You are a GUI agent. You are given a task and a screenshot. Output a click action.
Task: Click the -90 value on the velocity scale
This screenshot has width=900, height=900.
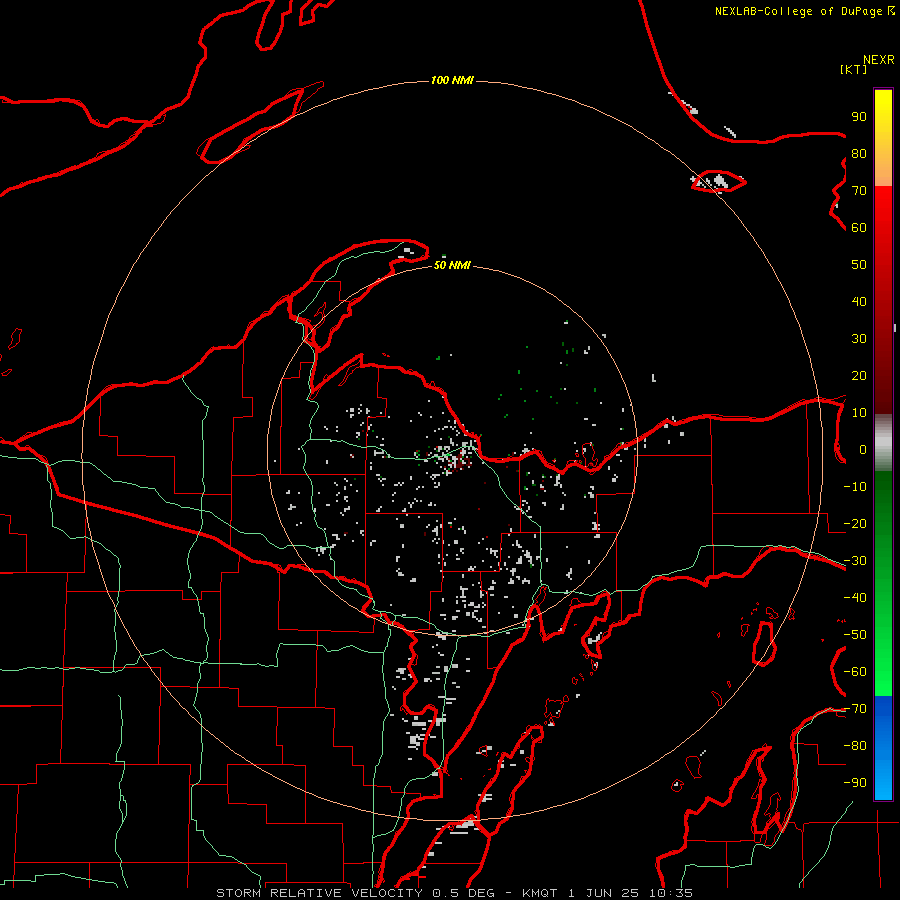point(855,783)
